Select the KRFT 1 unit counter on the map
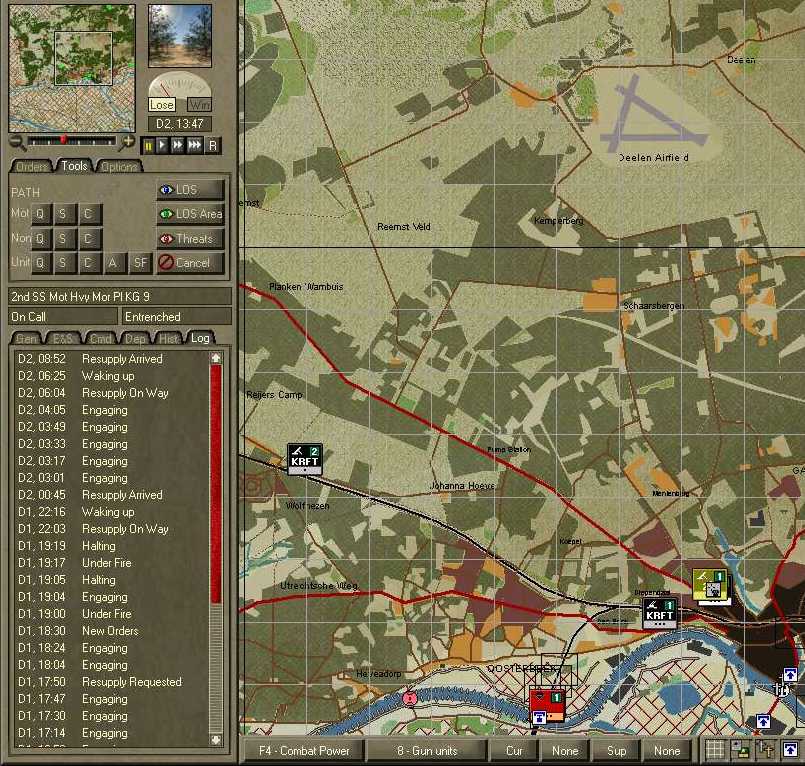This screenshot has width=805, height=766. (x=660, y=612)
